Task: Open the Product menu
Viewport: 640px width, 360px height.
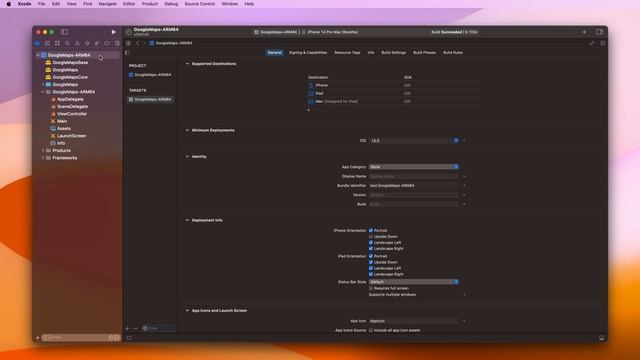Action: [150, 4]
